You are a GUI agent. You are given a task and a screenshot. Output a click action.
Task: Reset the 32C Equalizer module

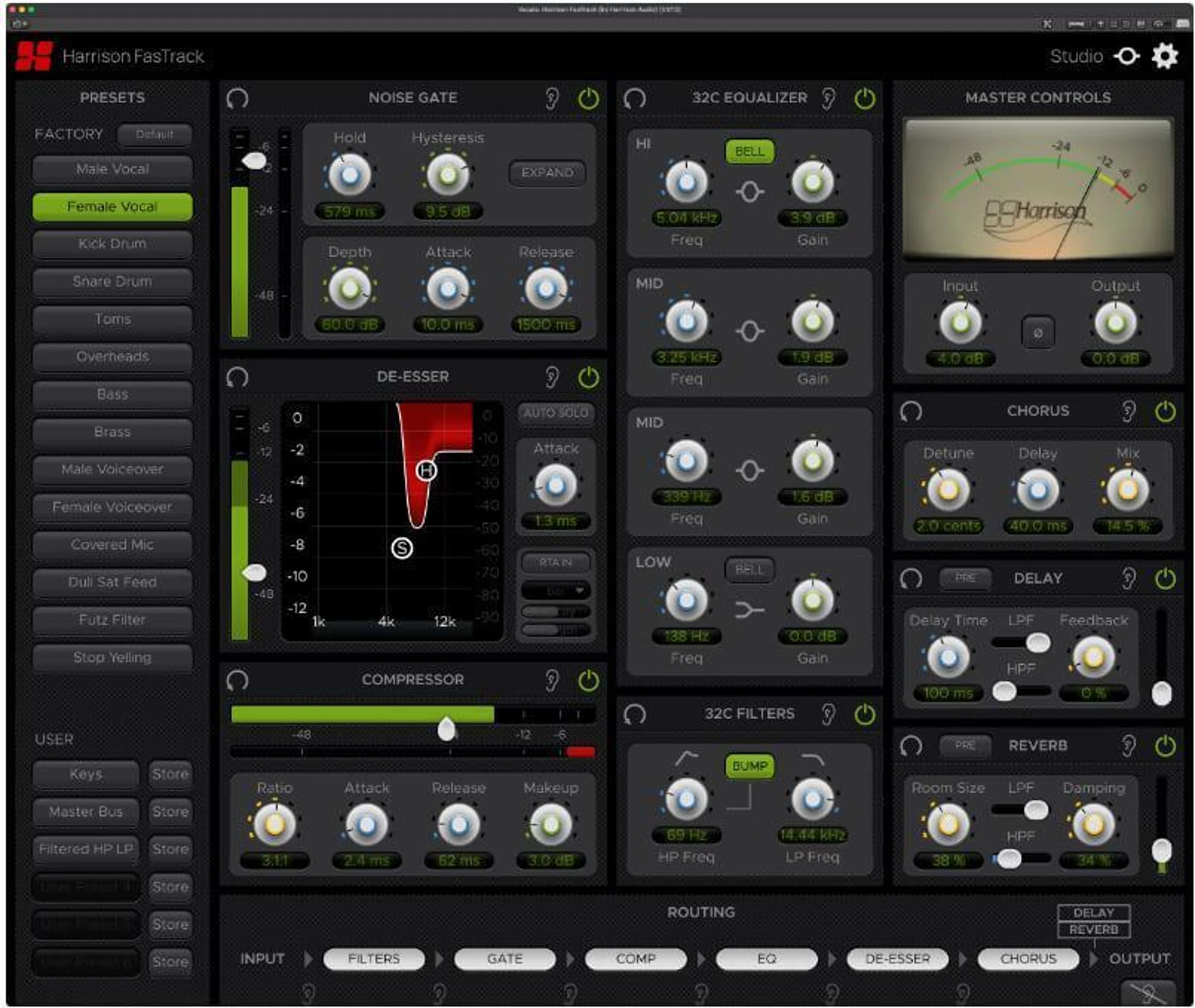pyautogui.click(x=634, y=98)
